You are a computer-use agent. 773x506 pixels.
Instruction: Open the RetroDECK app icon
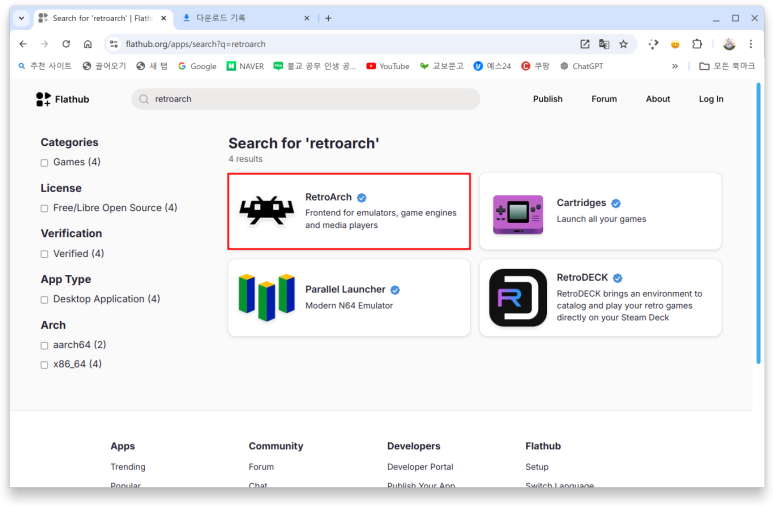[x=518, y=297]
